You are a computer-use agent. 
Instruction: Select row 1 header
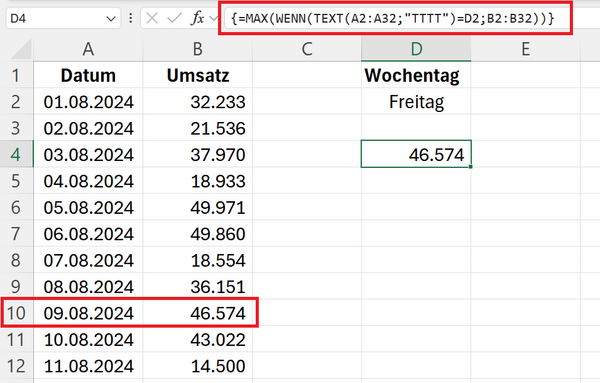[16, 75]
